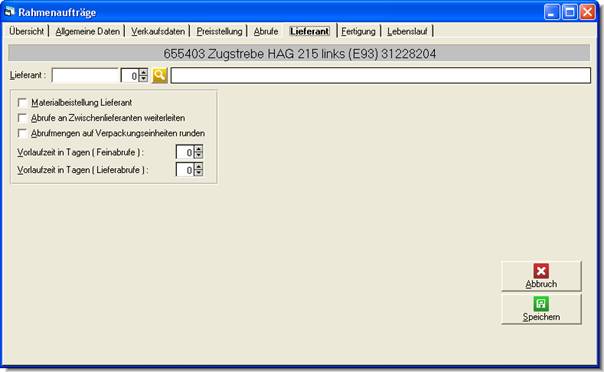Screen dimensions: 604x372
Task: Increase Vorlaufzeit Lieferabrufe days
Action: (x=198, y=166)
